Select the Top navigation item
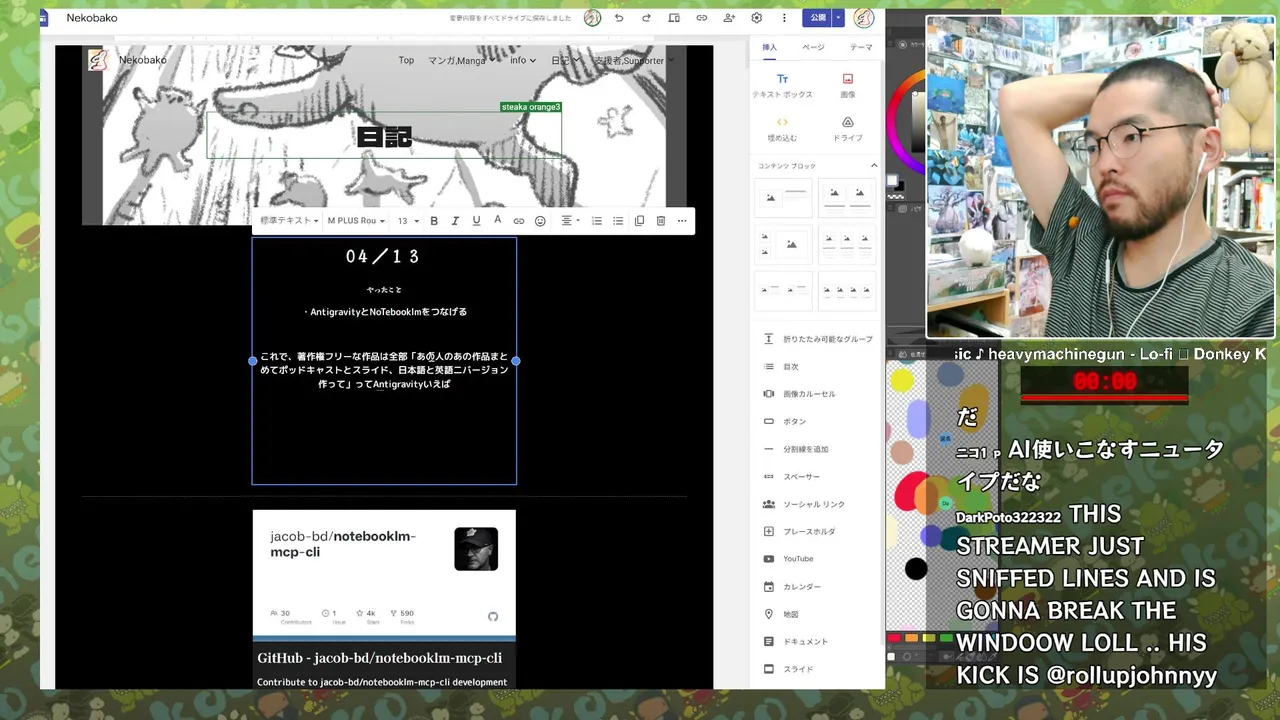Screen dimensions: 1280x720 tap(406, 60)
